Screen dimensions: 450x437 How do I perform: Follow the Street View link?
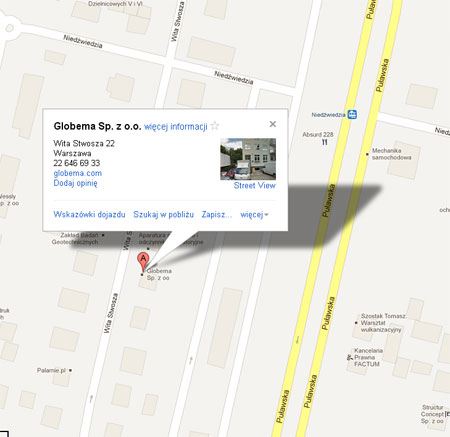255,186
